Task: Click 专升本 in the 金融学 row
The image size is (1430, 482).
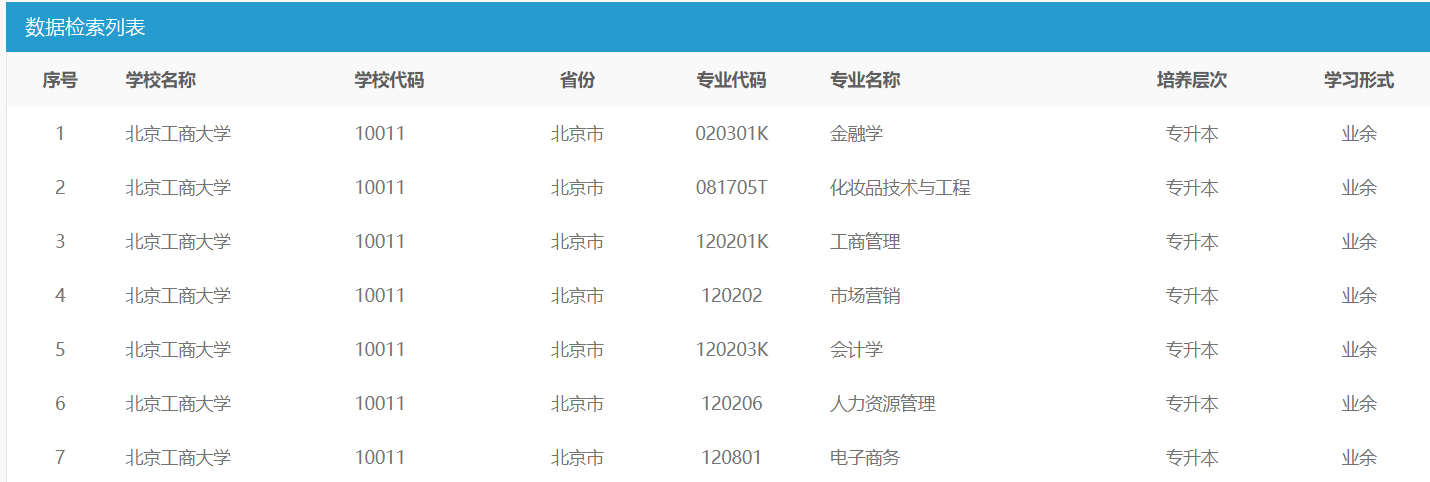Action: click(x=1192, y=133)
